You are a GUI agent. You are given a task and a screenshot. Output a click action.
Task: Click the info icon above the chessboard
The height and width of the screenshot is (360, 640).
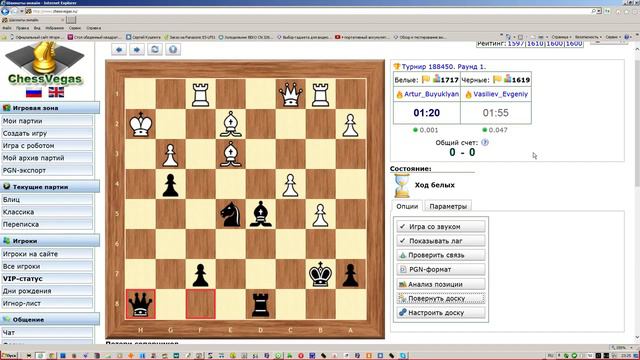173,49
